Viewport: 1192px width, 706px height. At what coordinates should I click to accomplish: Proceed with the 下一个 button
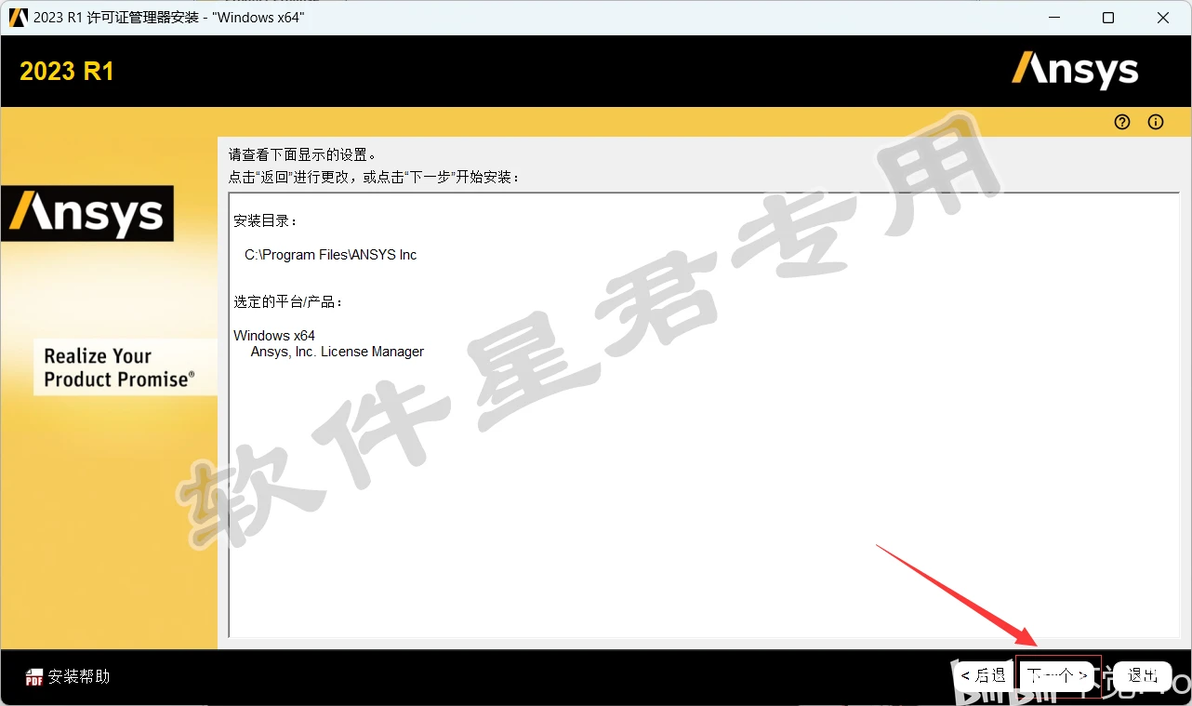(1057, 675)
